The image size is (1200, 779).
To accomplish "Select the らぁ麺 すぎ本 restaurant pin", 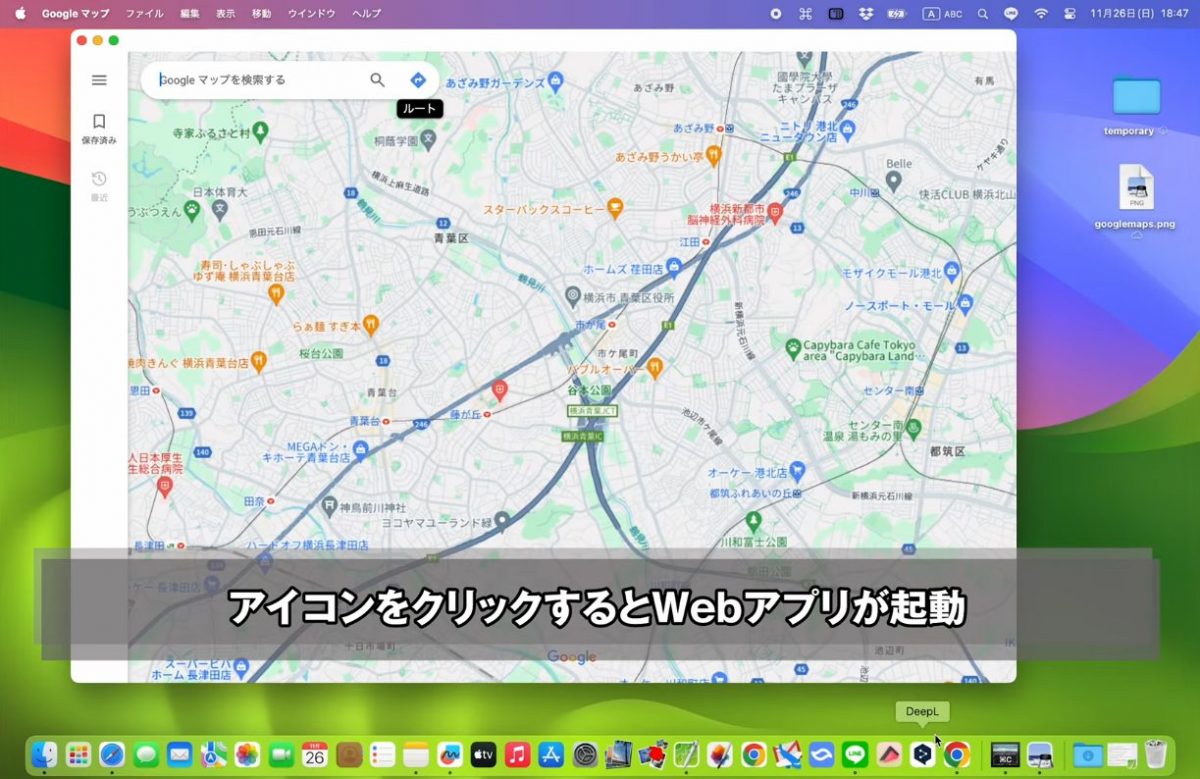I will coord(371,324).
